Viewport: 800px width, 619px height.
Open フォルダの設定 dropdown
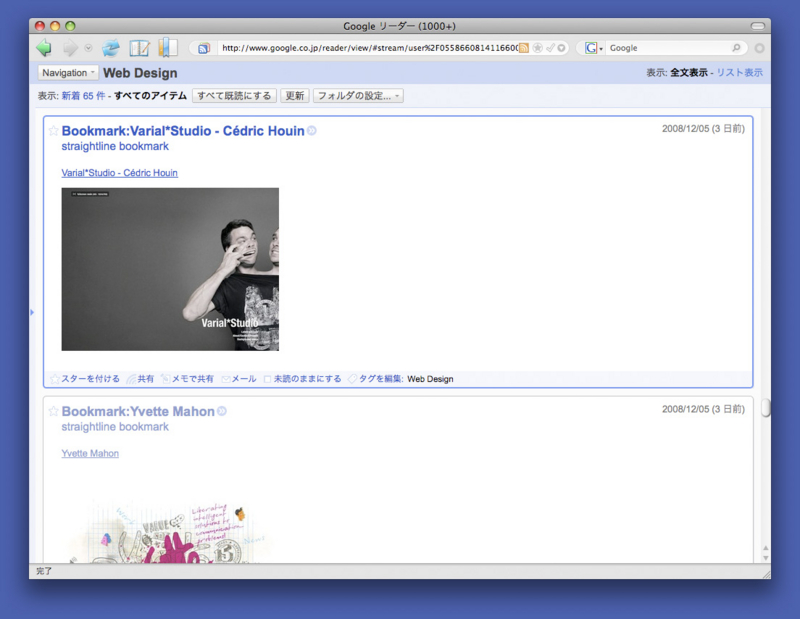pos(358,95)
